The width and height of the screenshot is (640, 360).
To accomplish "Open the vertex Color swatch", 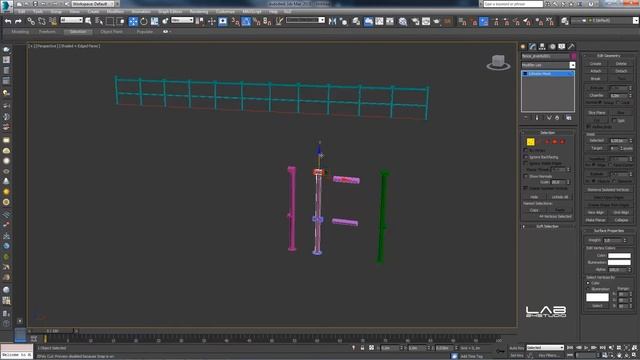I will coord(619,256).
